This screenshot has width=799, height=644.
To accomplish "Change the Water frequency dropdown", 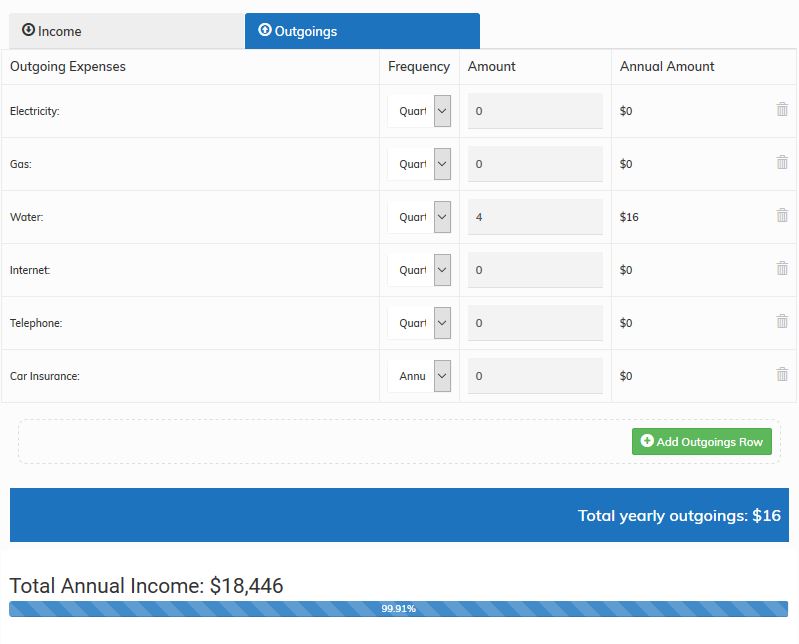I will pos(419,217).
